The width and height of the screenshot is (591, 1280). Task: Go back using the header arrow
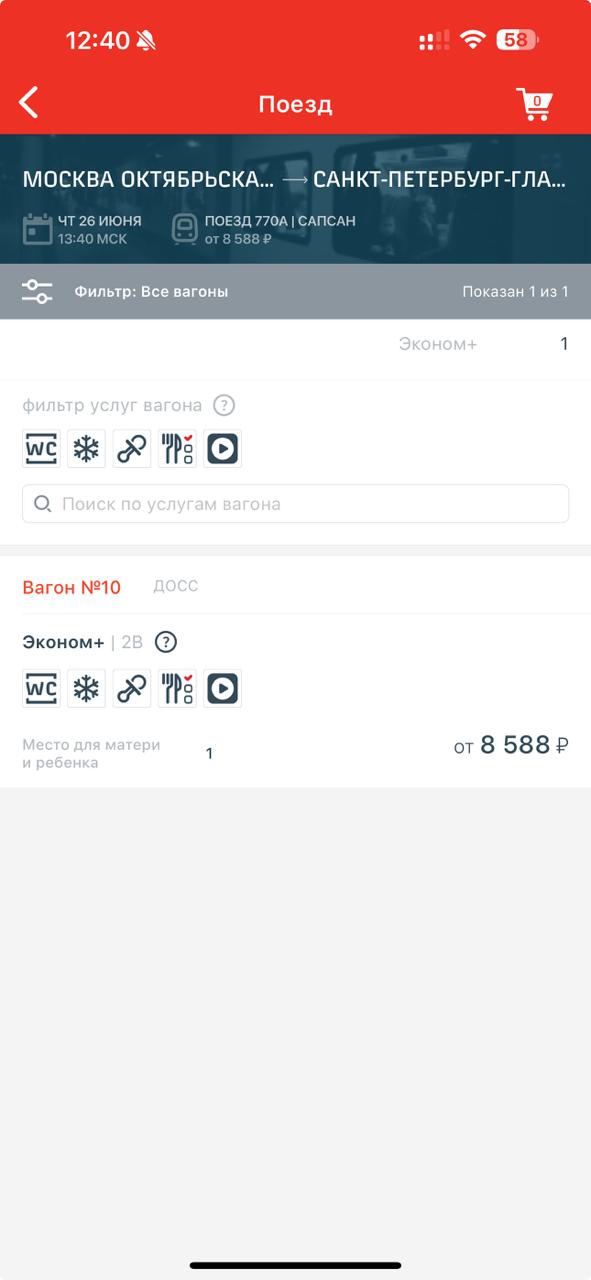[x=29, y=103]
